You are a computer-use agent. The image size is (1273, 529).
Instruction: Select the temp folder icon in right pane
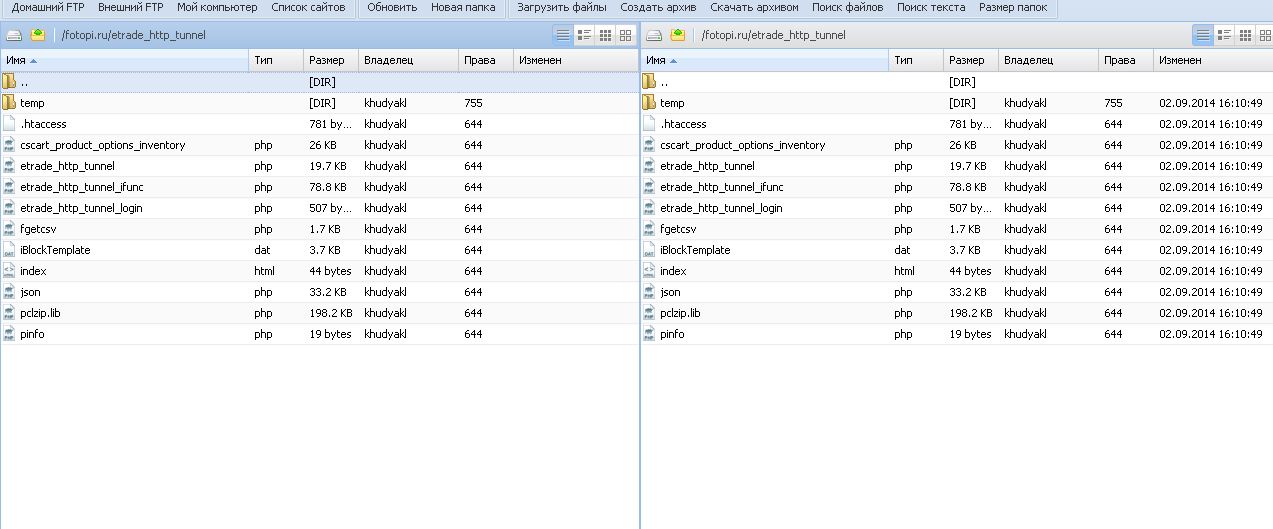click(x=649, y=102)
